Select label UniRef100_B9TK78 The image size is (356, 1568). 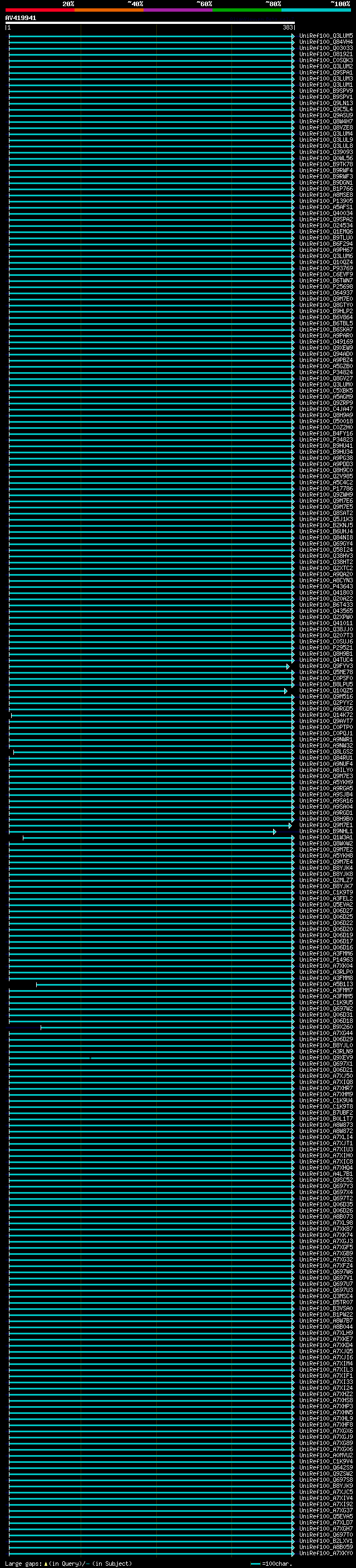click(x=325, y=164)
